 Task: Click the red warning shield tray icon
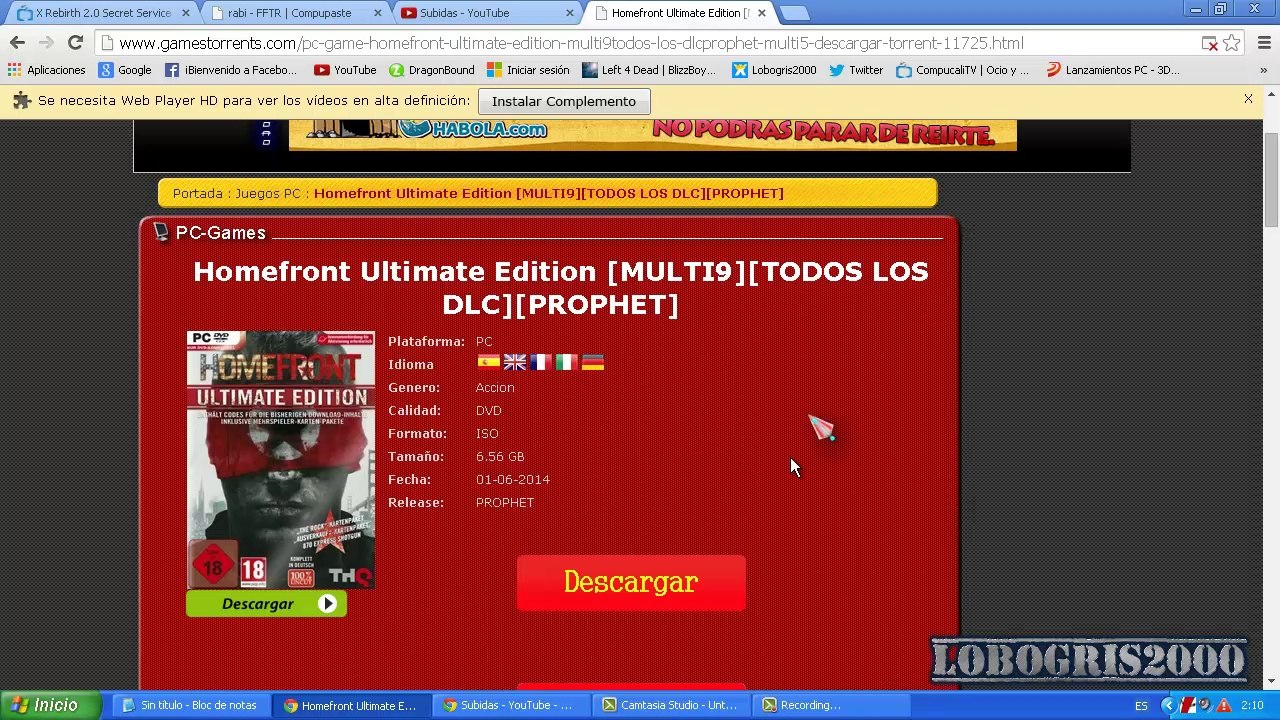click(1223, 706)
